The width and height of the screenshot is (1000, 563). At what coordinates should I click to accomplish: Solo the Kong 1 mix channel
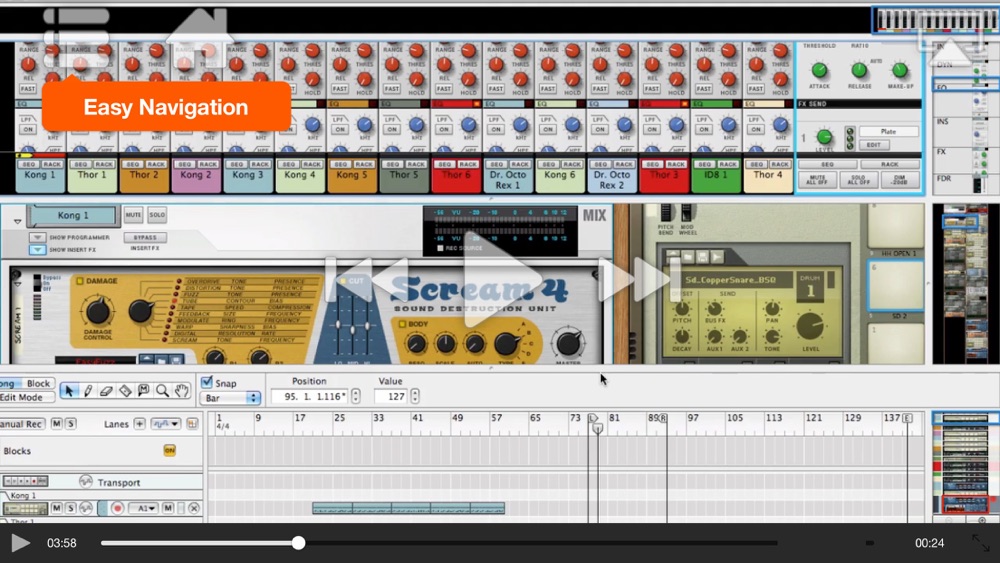[x=157, y=215]
